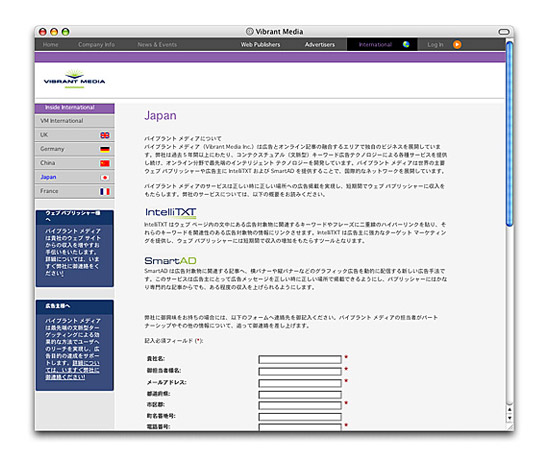Click the email address input field
The image size is (550, 460).
pos(300,383)
